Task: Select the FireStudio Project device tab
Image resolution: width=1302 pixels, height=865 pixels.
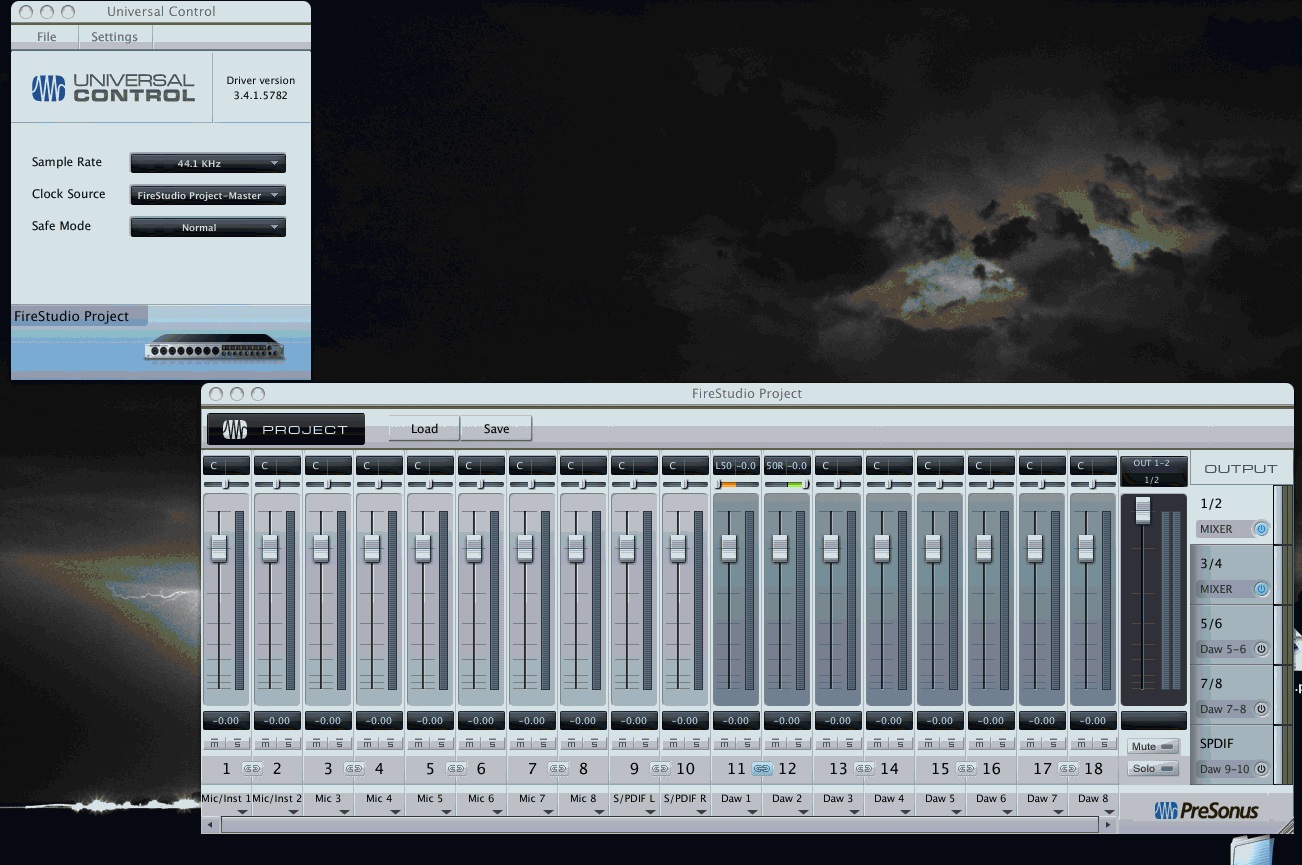Action: point(79,316)
